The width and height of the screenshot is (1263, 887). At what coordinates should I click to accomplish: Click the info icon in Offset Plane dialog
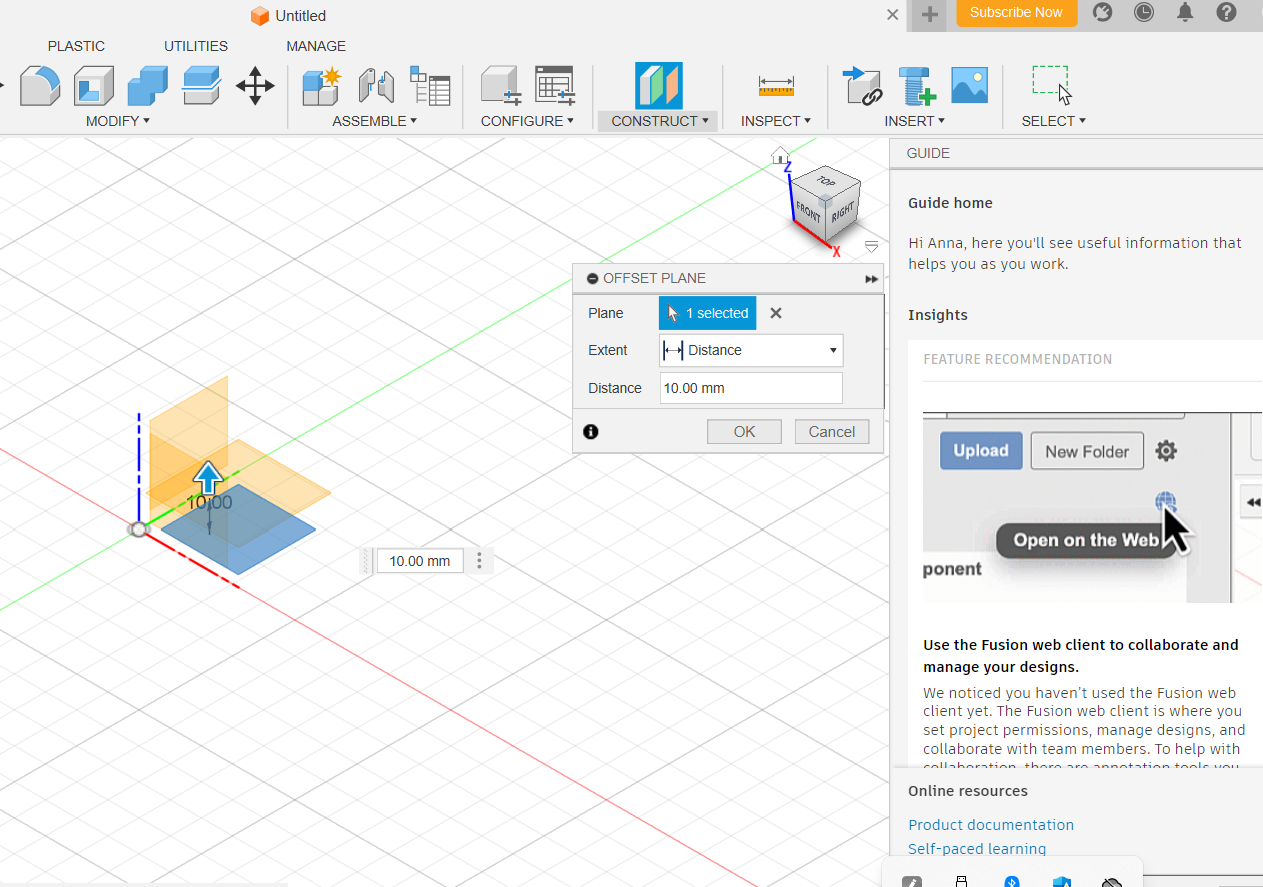coord(590,432)
